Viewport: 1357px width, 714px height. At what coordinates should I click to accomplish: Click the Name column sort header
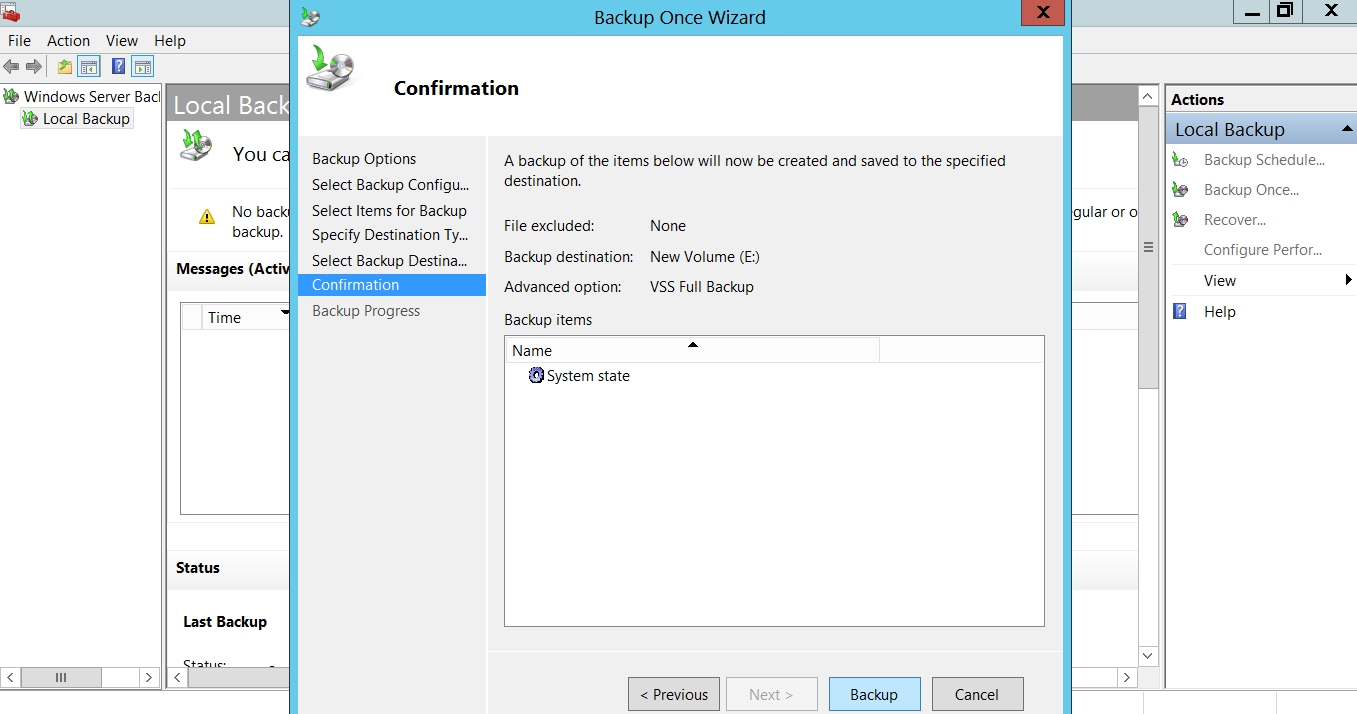[692, 350]
